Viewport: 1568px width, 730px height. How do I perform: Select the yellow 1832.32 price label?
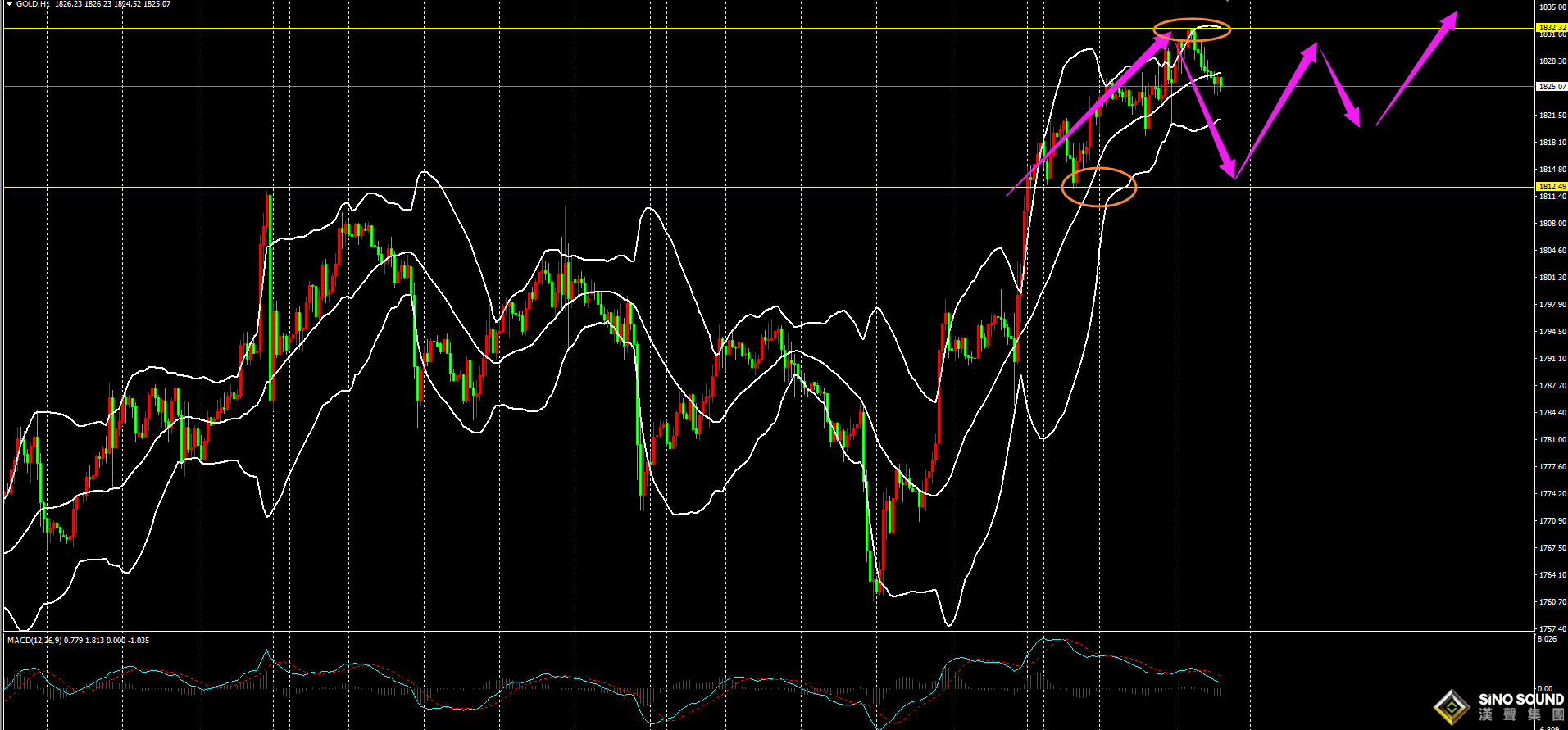pyautogui.click(x=1552, y=28)
